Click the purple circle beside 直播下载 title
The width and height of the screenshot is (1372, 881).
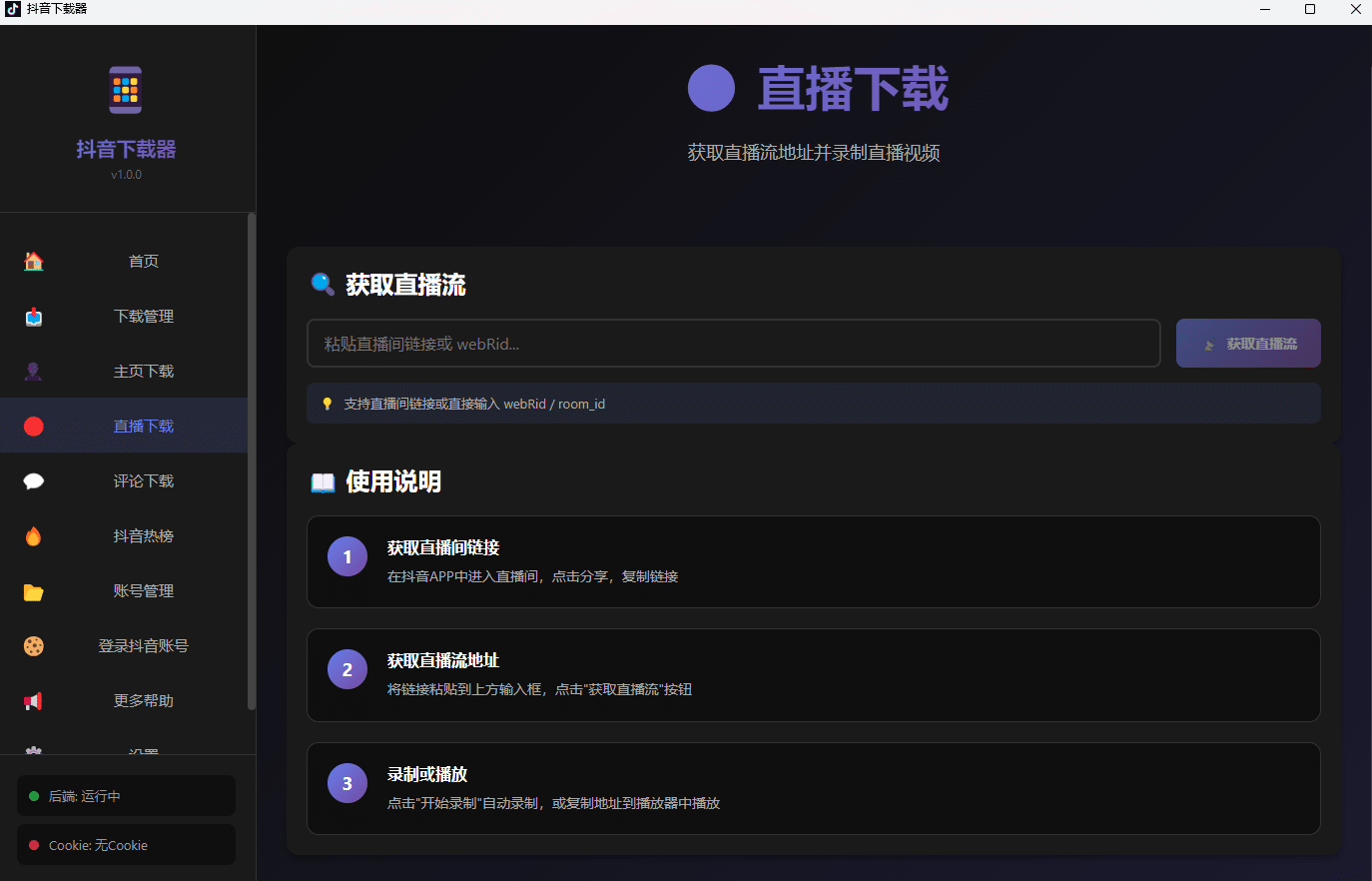712,88
